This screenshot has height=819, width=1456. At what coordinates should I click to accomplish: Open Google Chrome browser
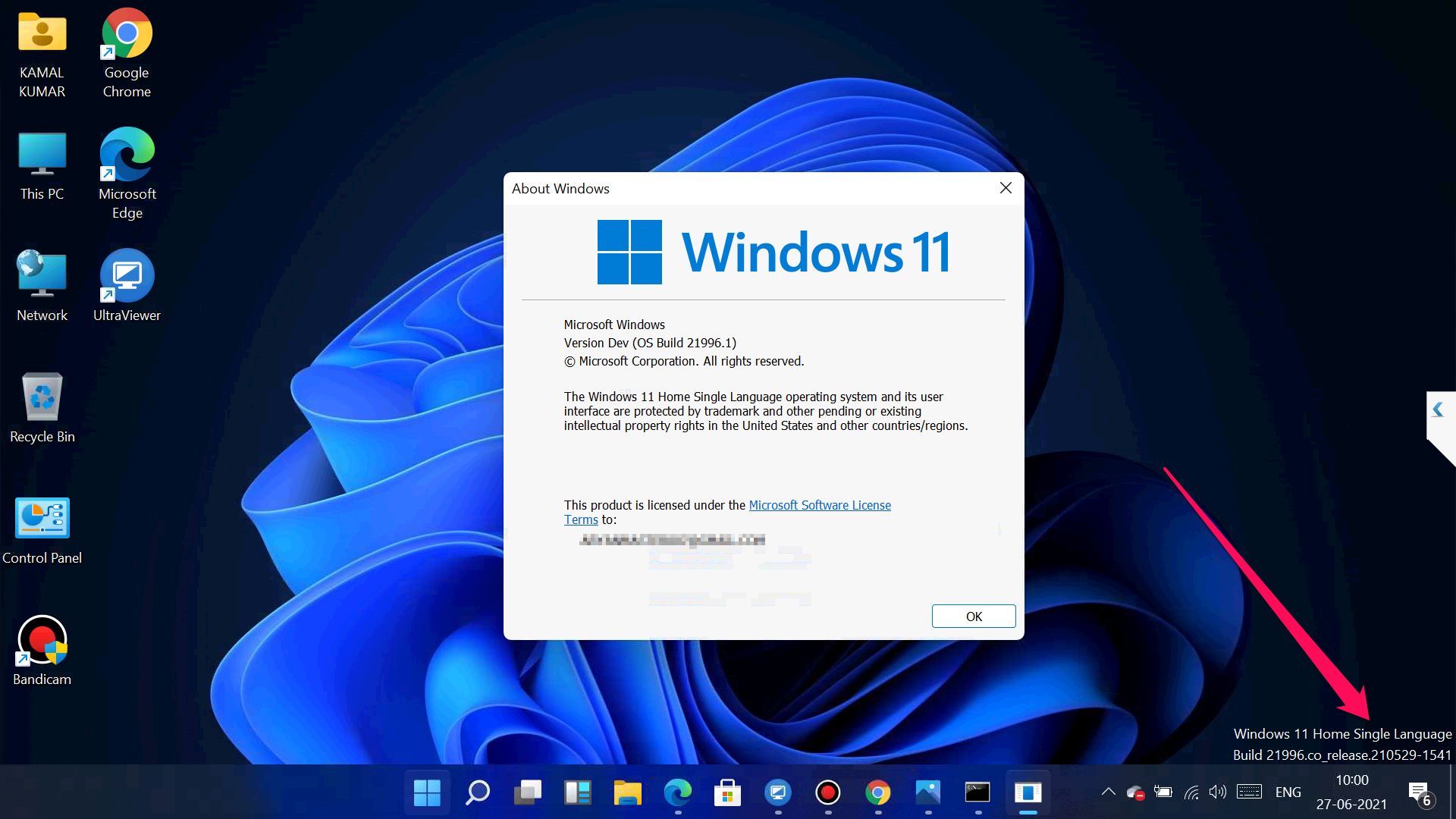(x=125, y=35)
